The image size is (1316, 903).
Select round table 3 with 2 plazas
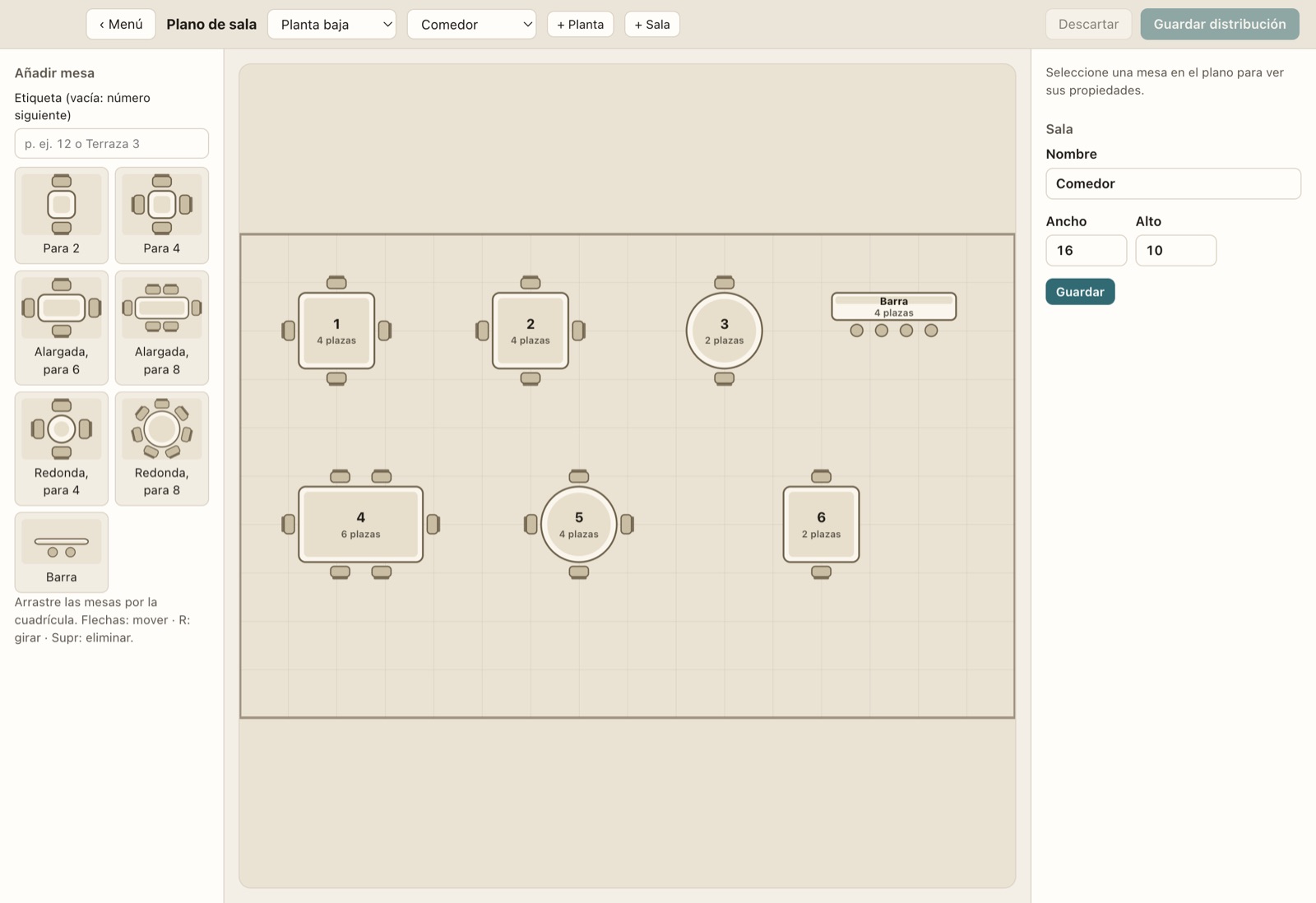(725, 331)
